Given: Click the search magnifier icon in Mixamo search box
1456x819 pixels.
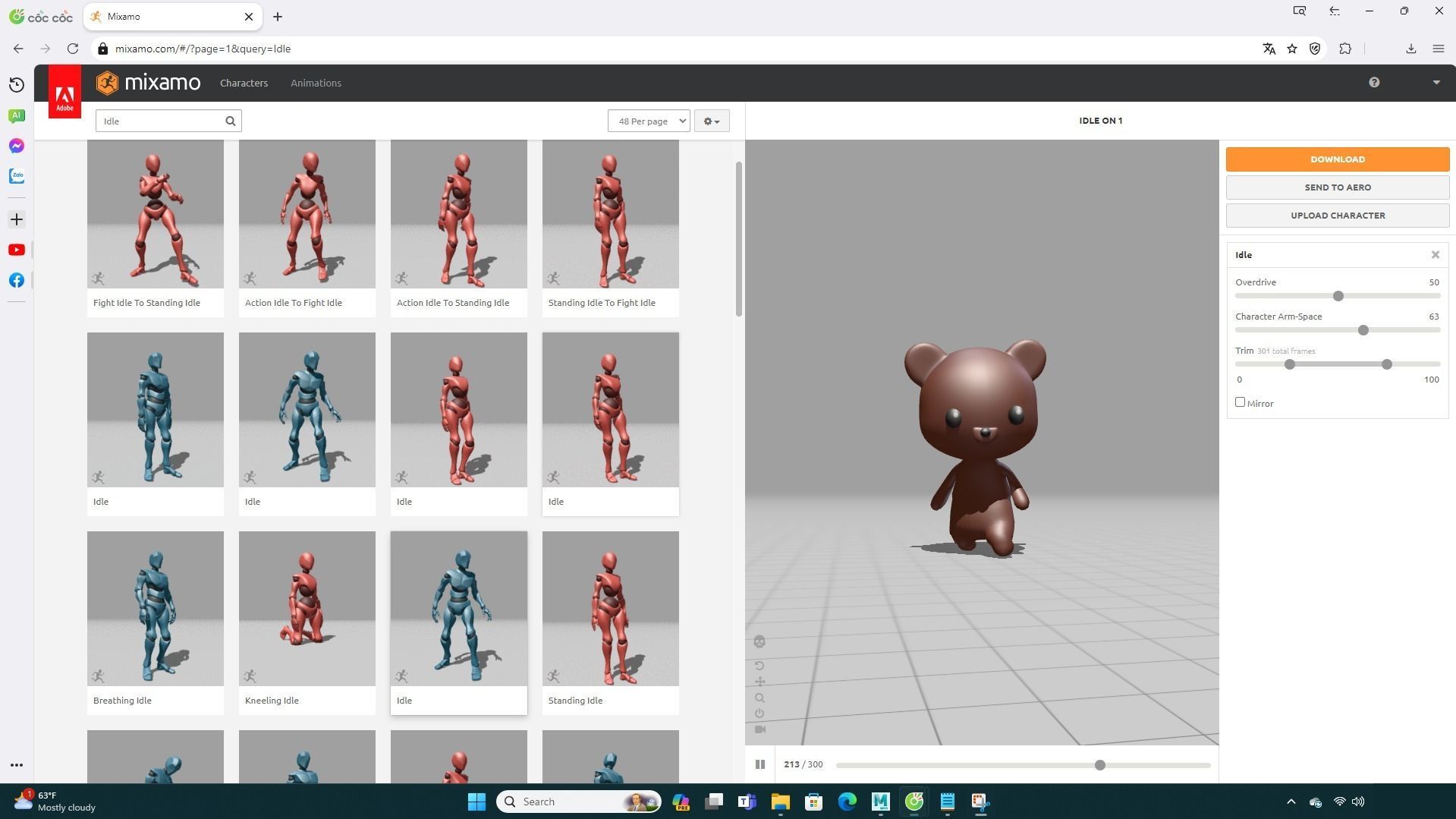Looking at the screenshot, I should (x=231, y=121).
